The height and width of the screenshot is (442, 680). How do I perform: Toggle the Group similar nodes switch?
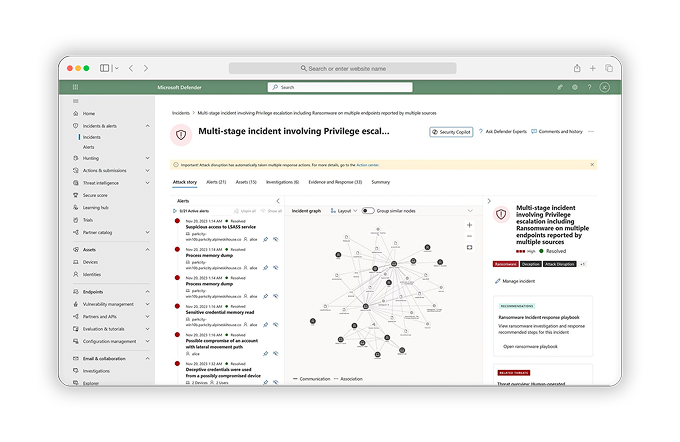pyautogui.click(x=368, y=211)
